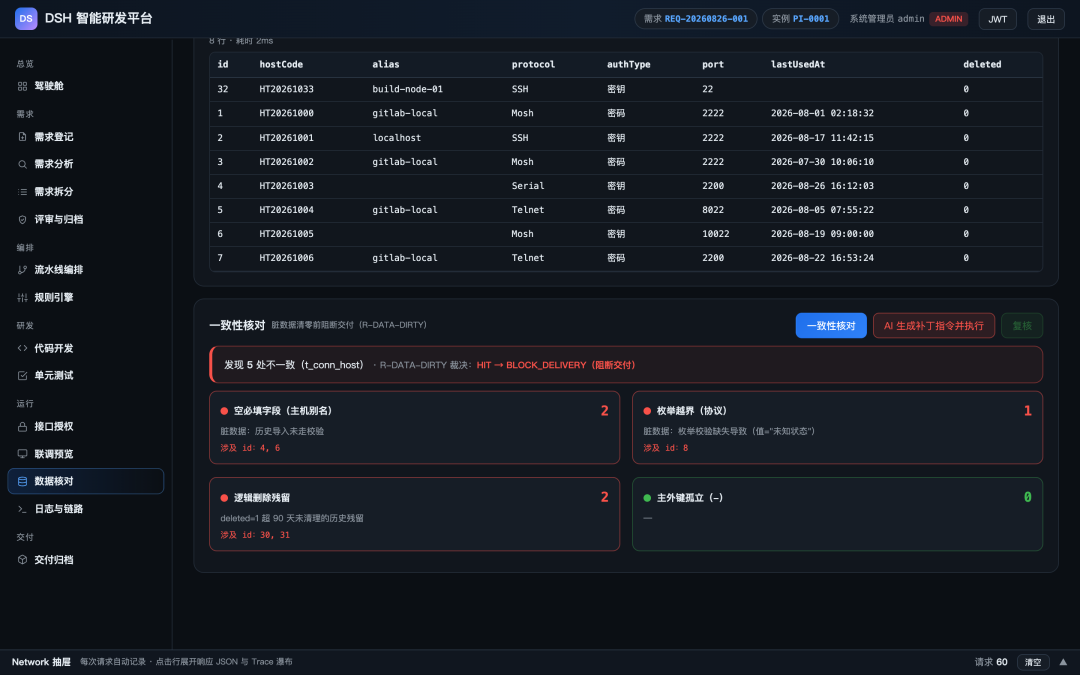1080x675 pixels.
Task: Click timestamp 2026-08-22 16:53:24
Action: tap(822, 258)
